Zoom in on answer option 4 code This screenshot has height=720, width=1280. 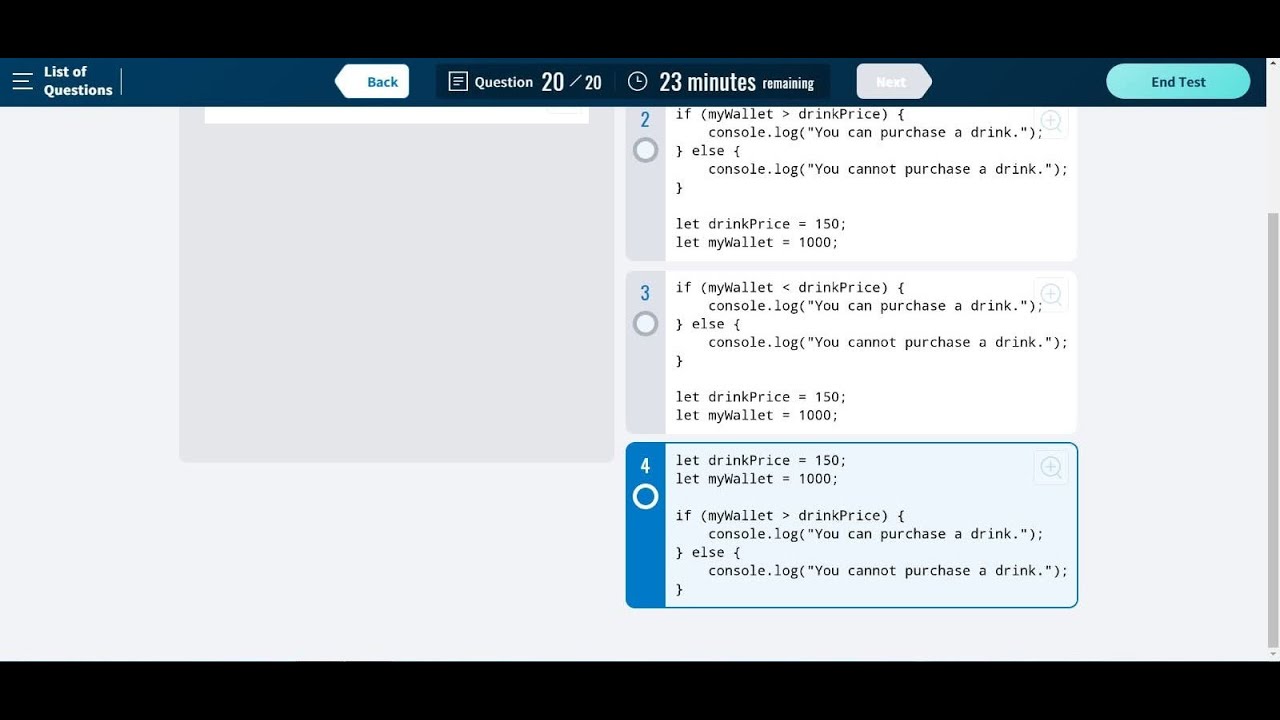click(x=1051, y=467)
